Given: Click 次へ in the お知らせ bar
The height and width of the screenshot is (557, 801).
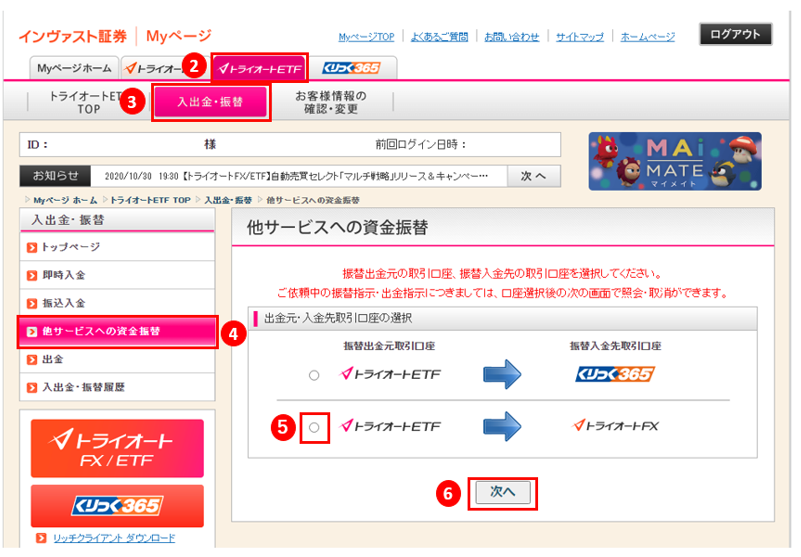Looking at the screenshot, I should (x=533, y=176).
